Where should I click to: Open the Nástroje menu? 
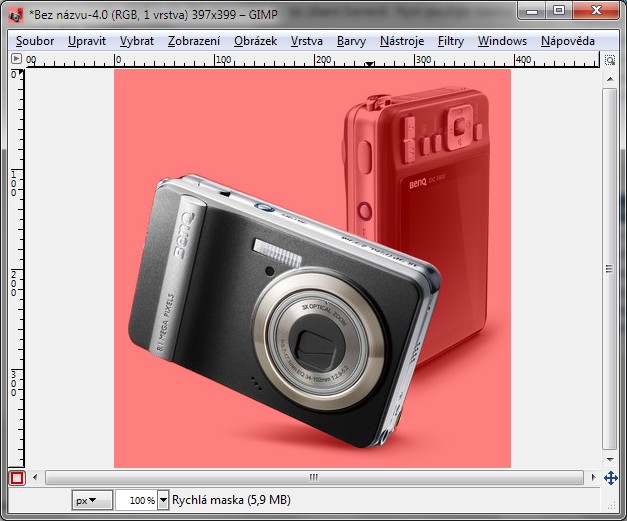click(402, 41)
